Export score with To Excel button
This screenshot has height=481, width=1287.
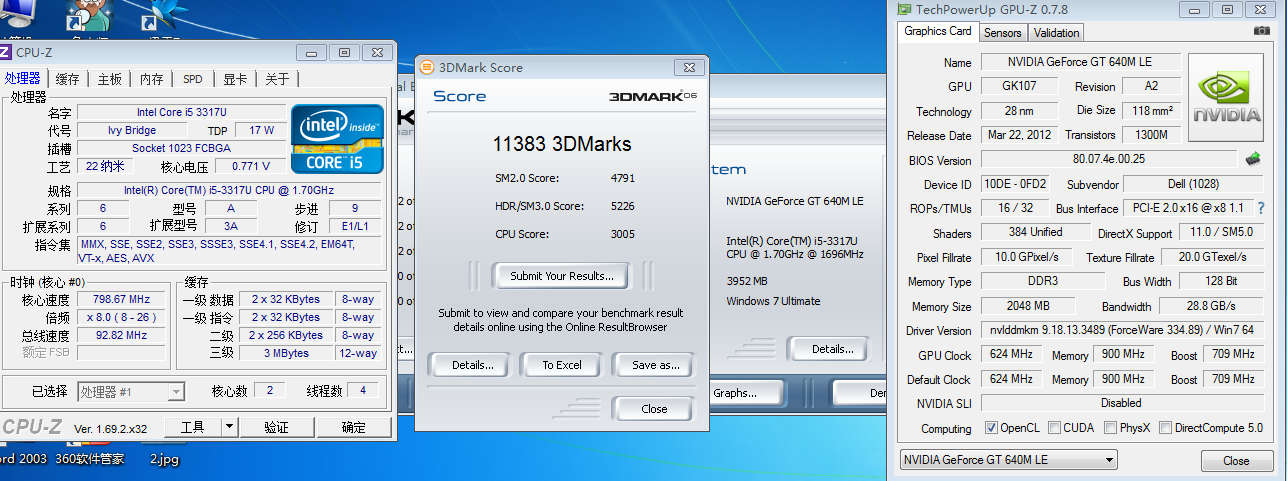tap(562, 365)
